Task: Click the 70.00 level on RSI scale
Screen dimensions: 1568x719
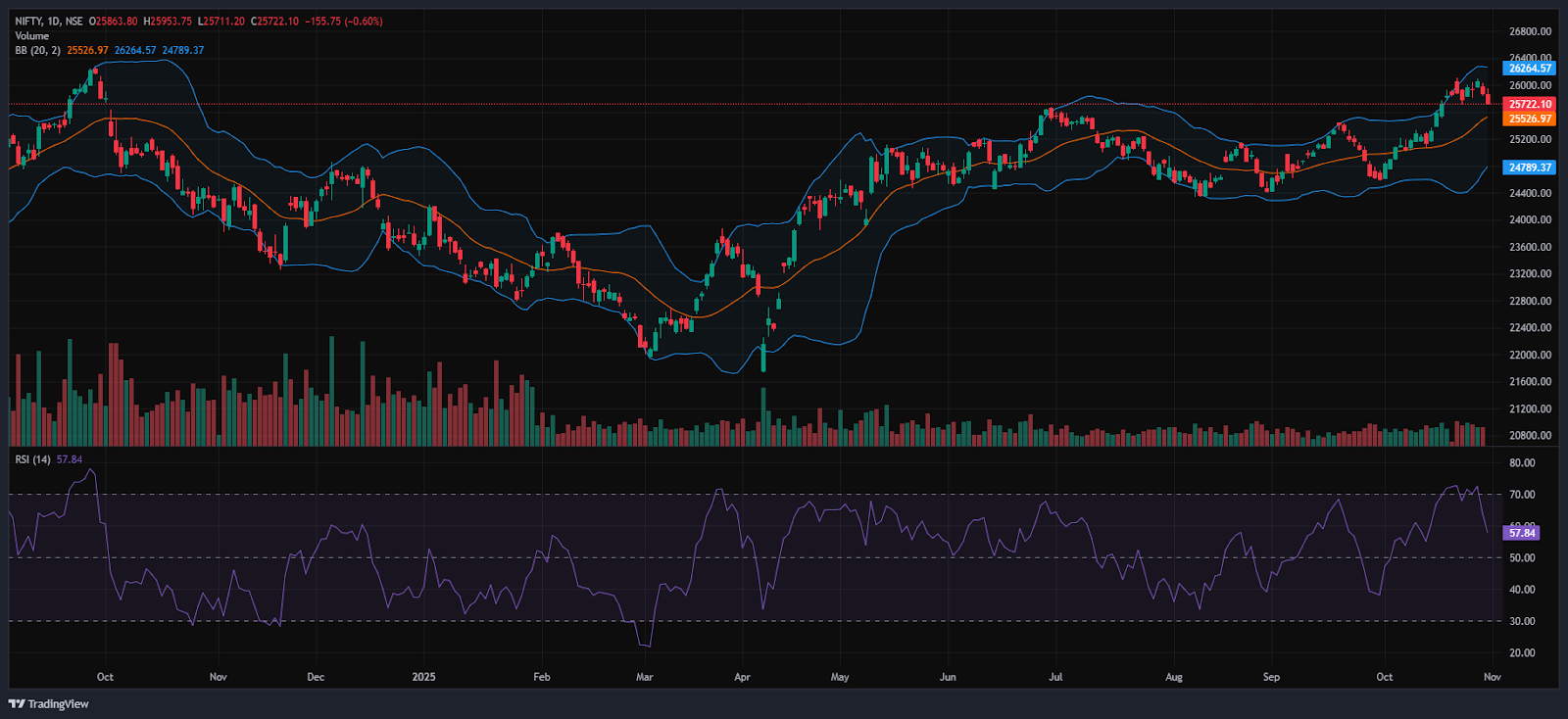Action: 1522,495
